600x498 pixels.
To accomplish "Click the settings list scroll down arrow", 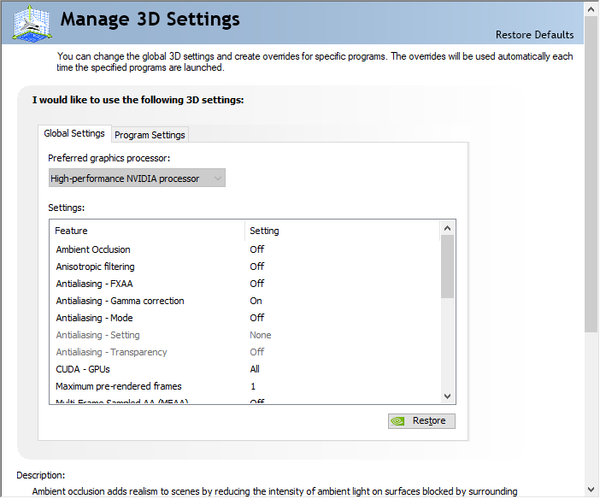I will [x=447, y=396].
